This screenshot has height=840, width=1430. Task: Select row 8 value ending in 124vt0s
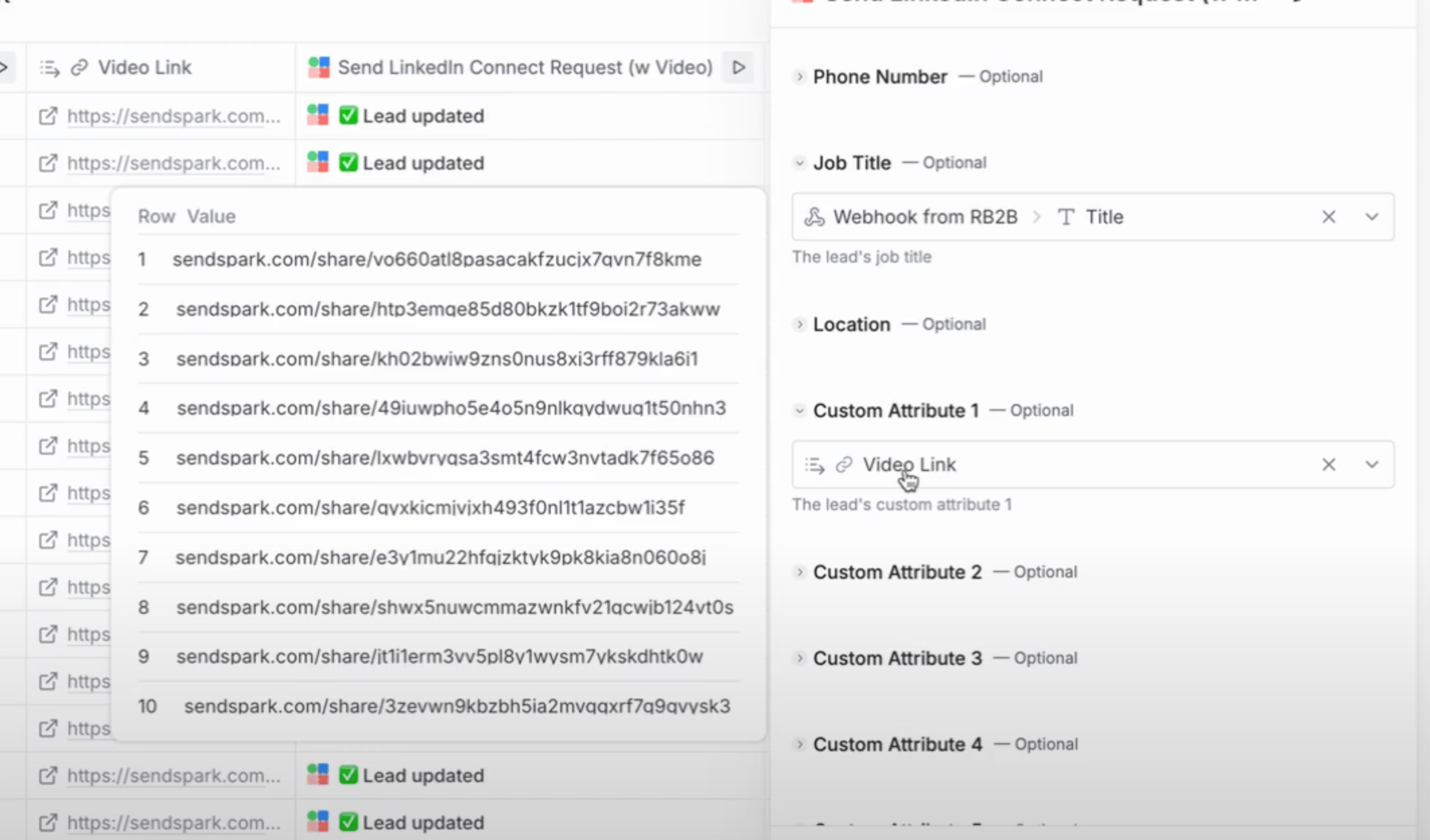[455, 607]
